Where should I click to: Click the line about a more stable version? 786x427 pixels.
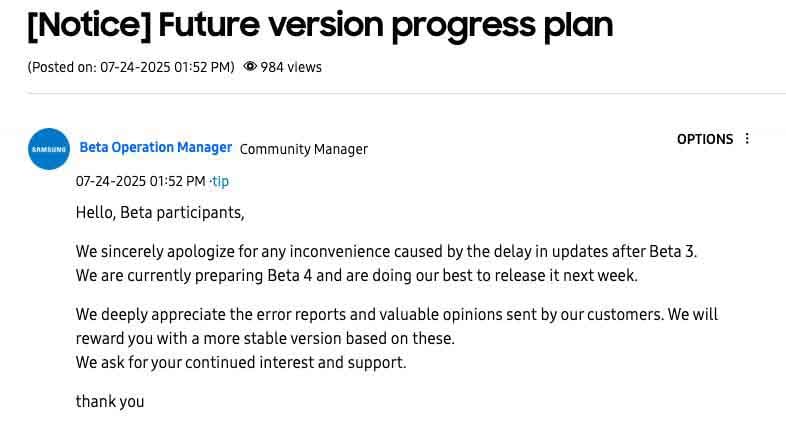[x=265, y=338]
